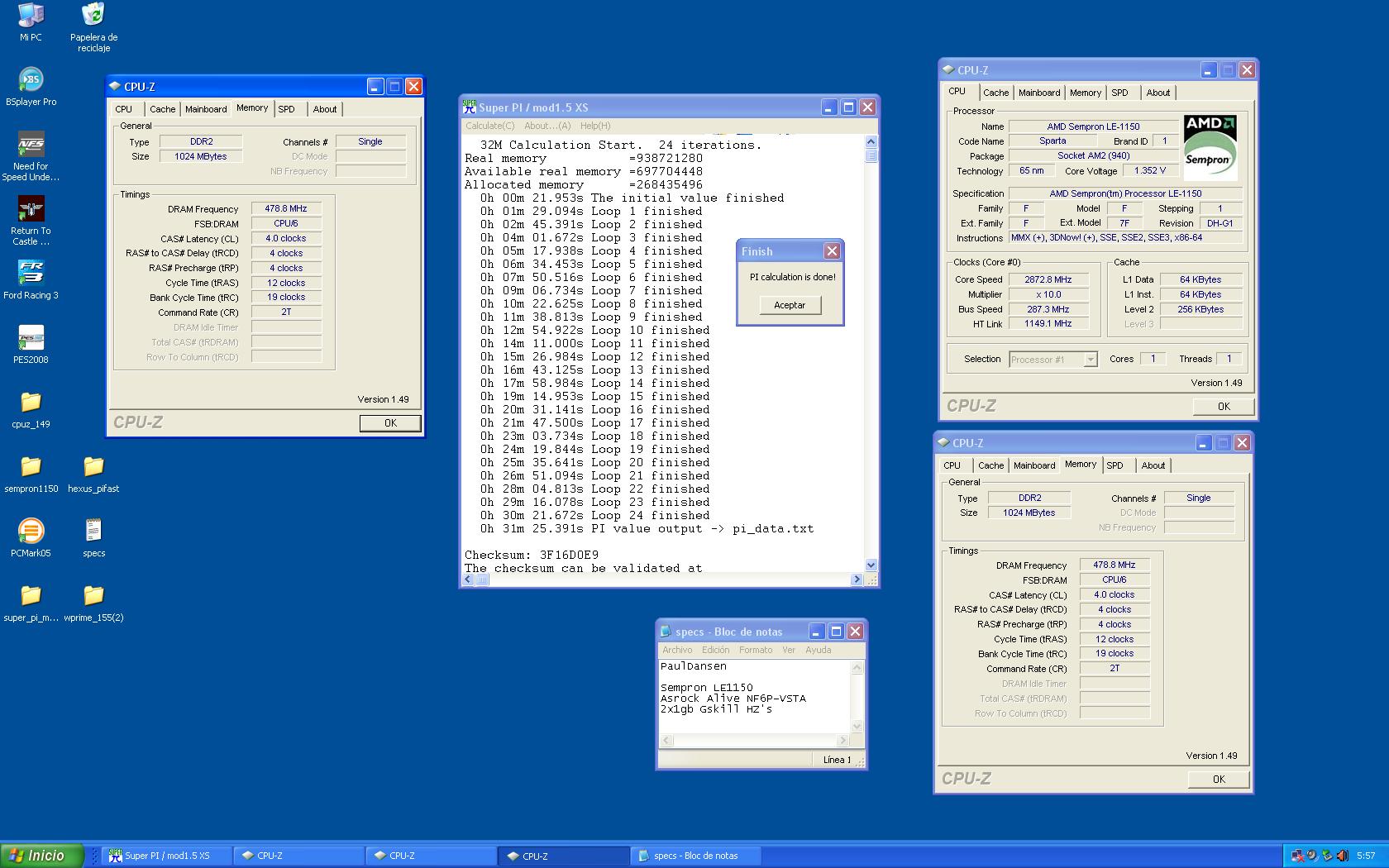Click OK in left CPU-Z window
This screenshot has height=868, width=1389.
point(390,422)
